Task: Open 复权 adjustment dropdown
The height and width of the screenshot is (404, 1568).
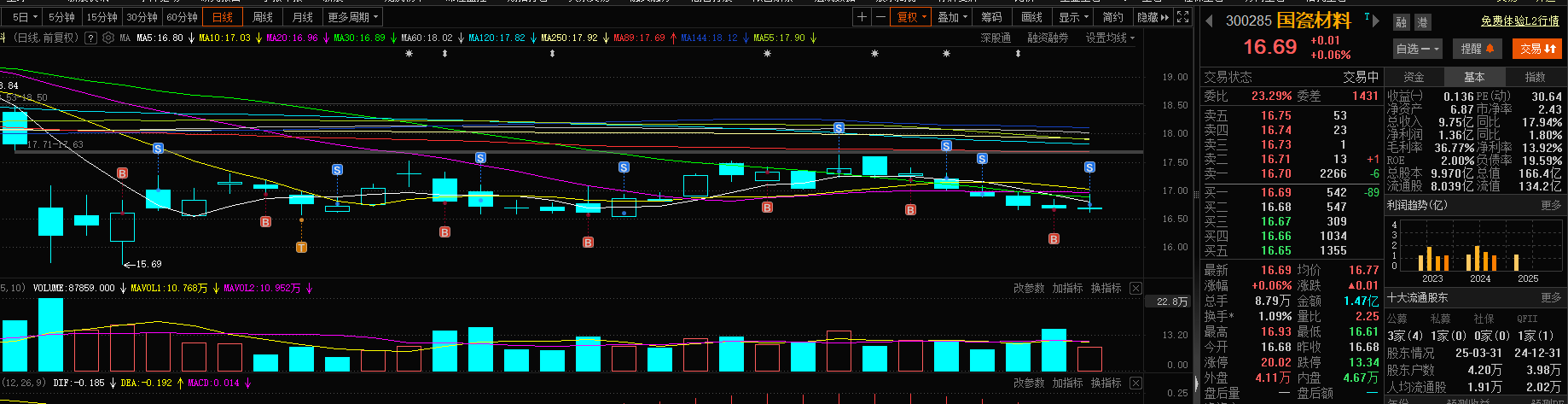Action: (x=911, y=17)
